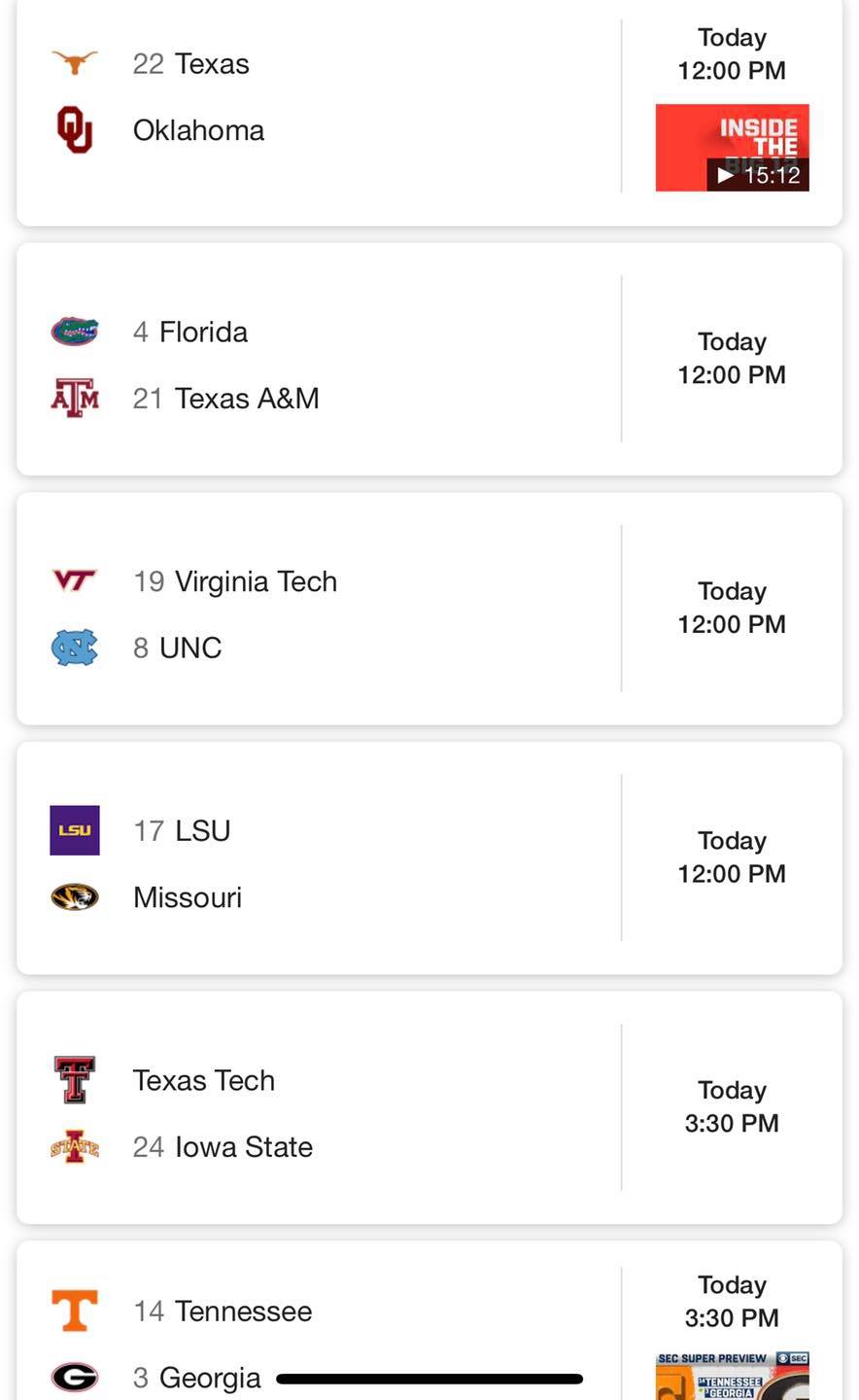Image resolution: width=859 pixels, height=1400 pixels.
Task: Open Florida vs Texas A&M game time
Action: point(732,359)
